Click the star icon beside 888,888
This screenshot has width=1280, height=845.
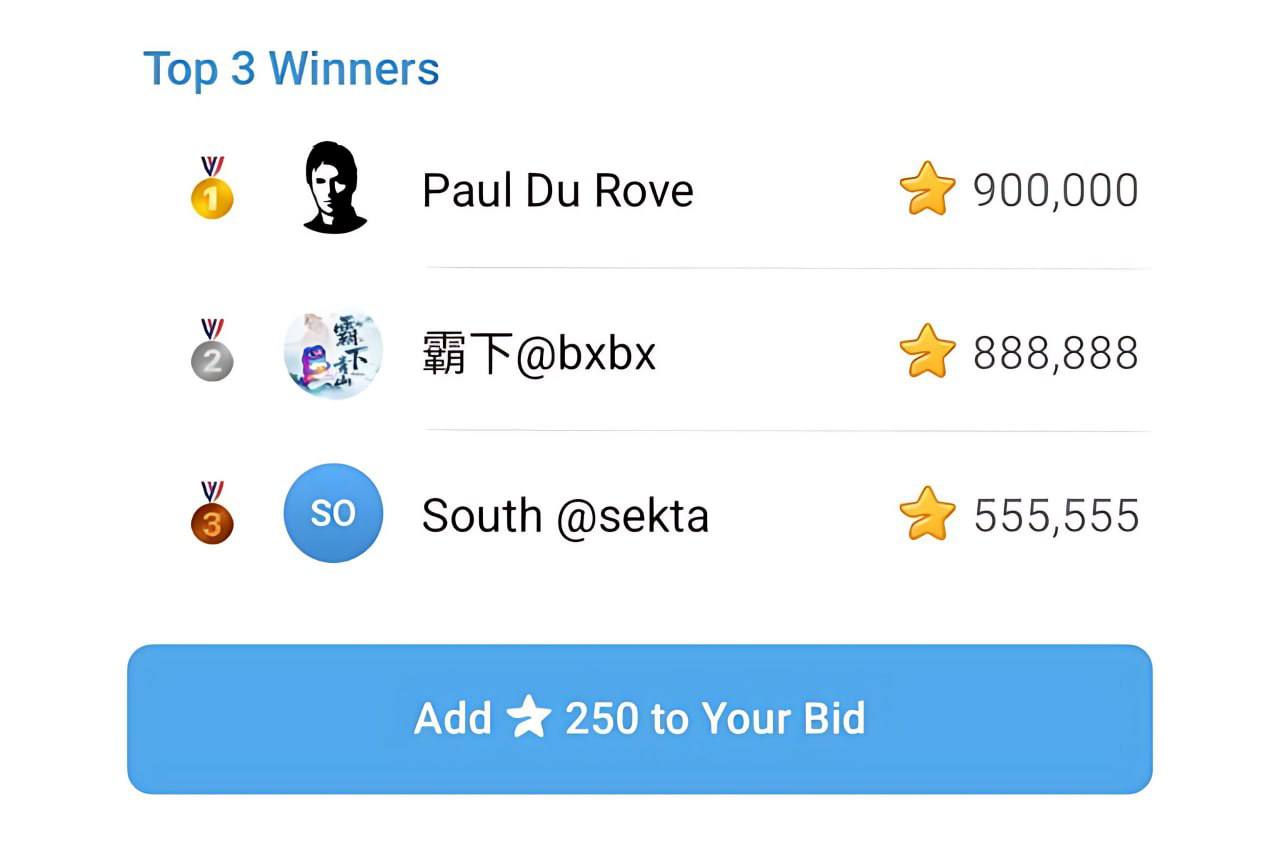927,352
